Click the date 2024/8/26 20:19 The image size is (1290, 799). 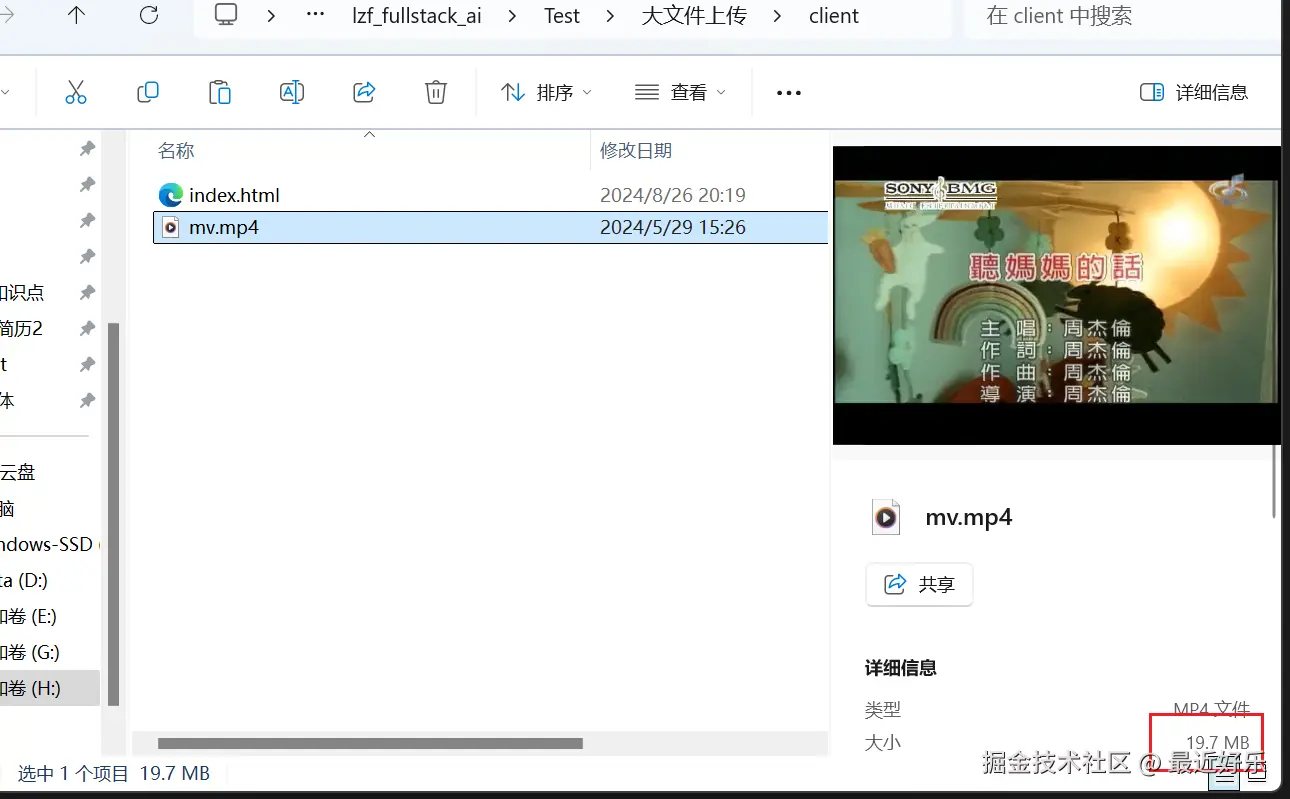673,195
